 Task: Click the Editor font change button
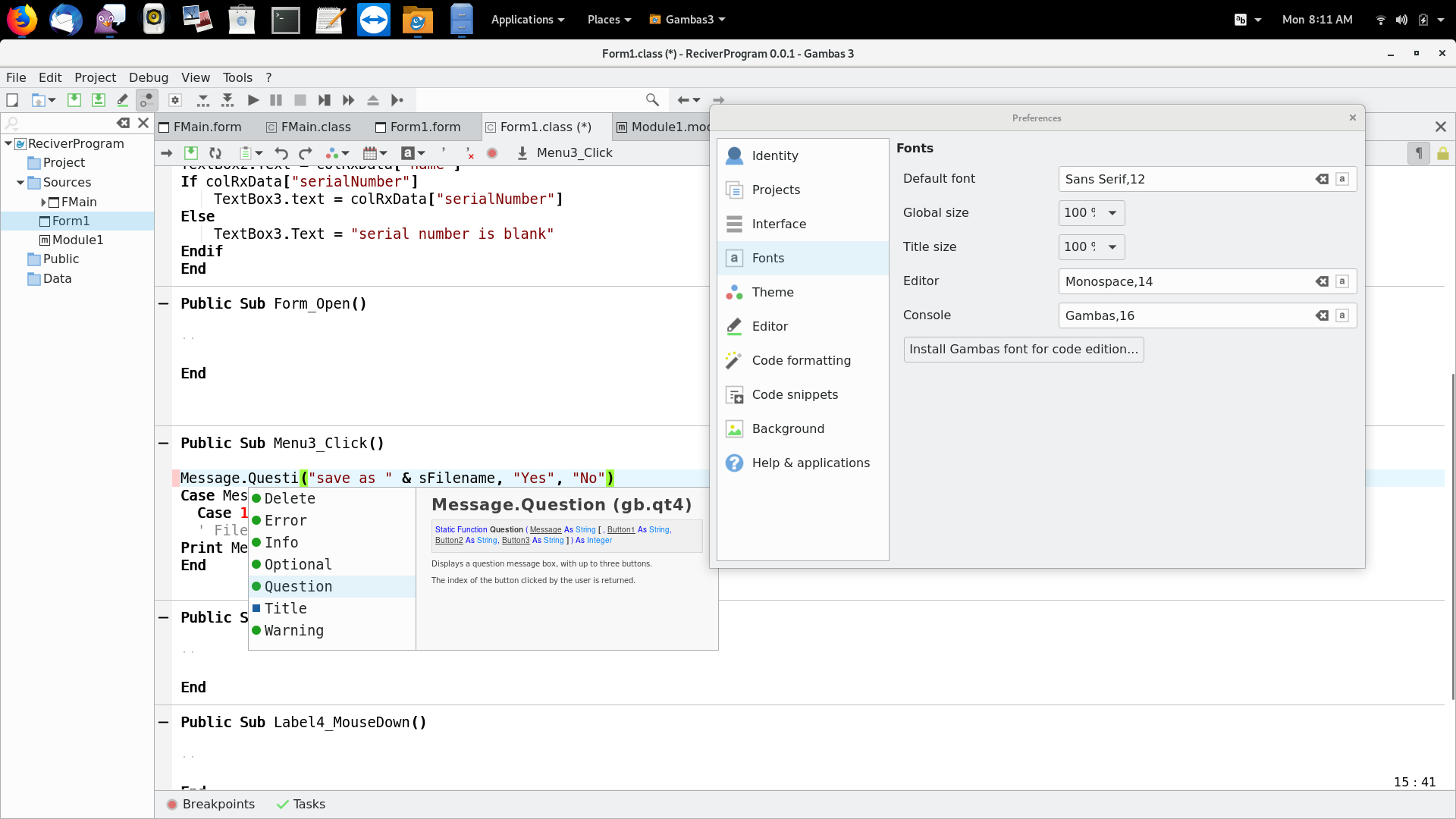coord(1343,281)
